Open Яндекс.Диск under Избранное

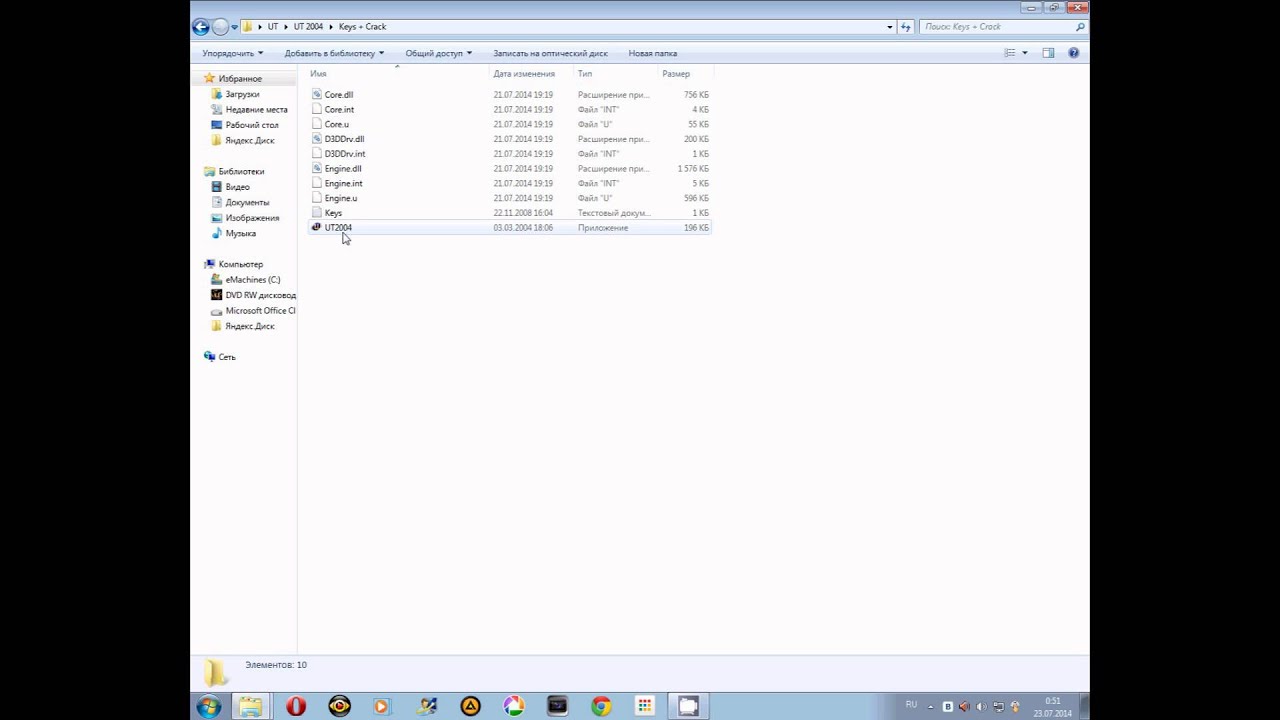250,141
